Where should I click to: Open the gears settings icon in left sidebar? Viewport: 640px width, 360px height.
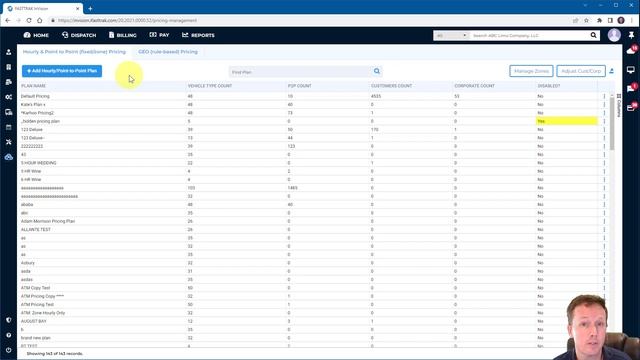tap(9, 97)
